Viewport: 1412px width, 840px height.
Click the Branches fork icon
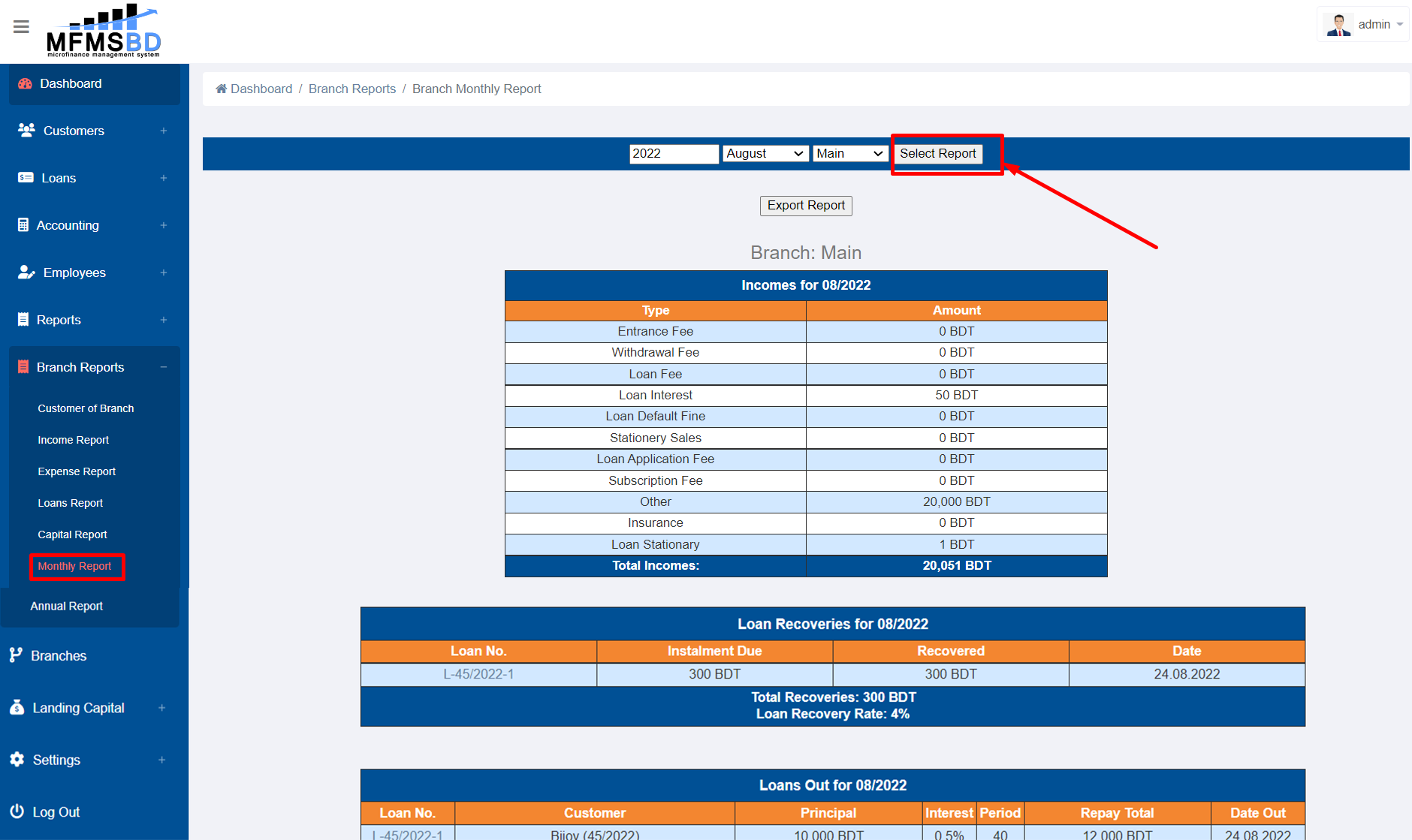pyautogui.click(x=16, y=655)
